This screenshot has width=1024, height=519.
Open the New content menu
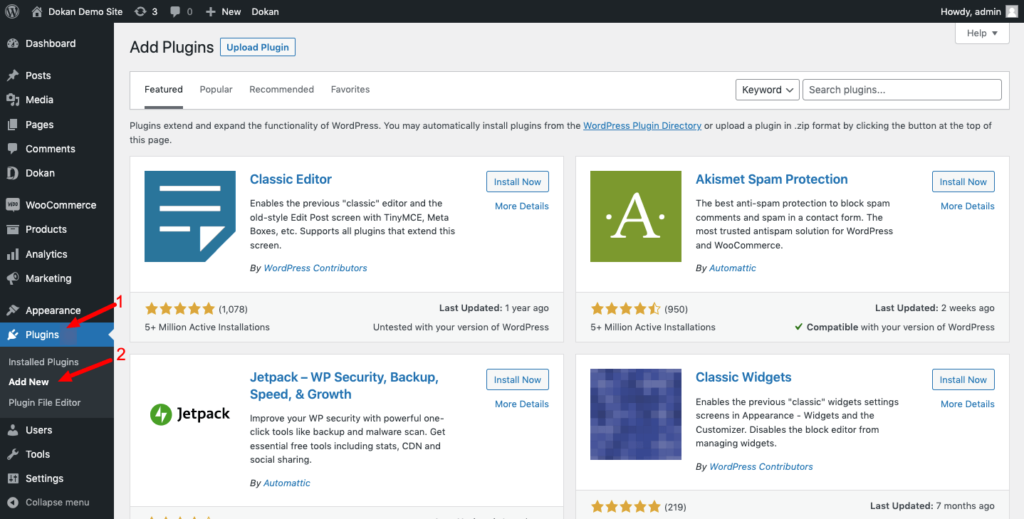click(x=223, y=11)
